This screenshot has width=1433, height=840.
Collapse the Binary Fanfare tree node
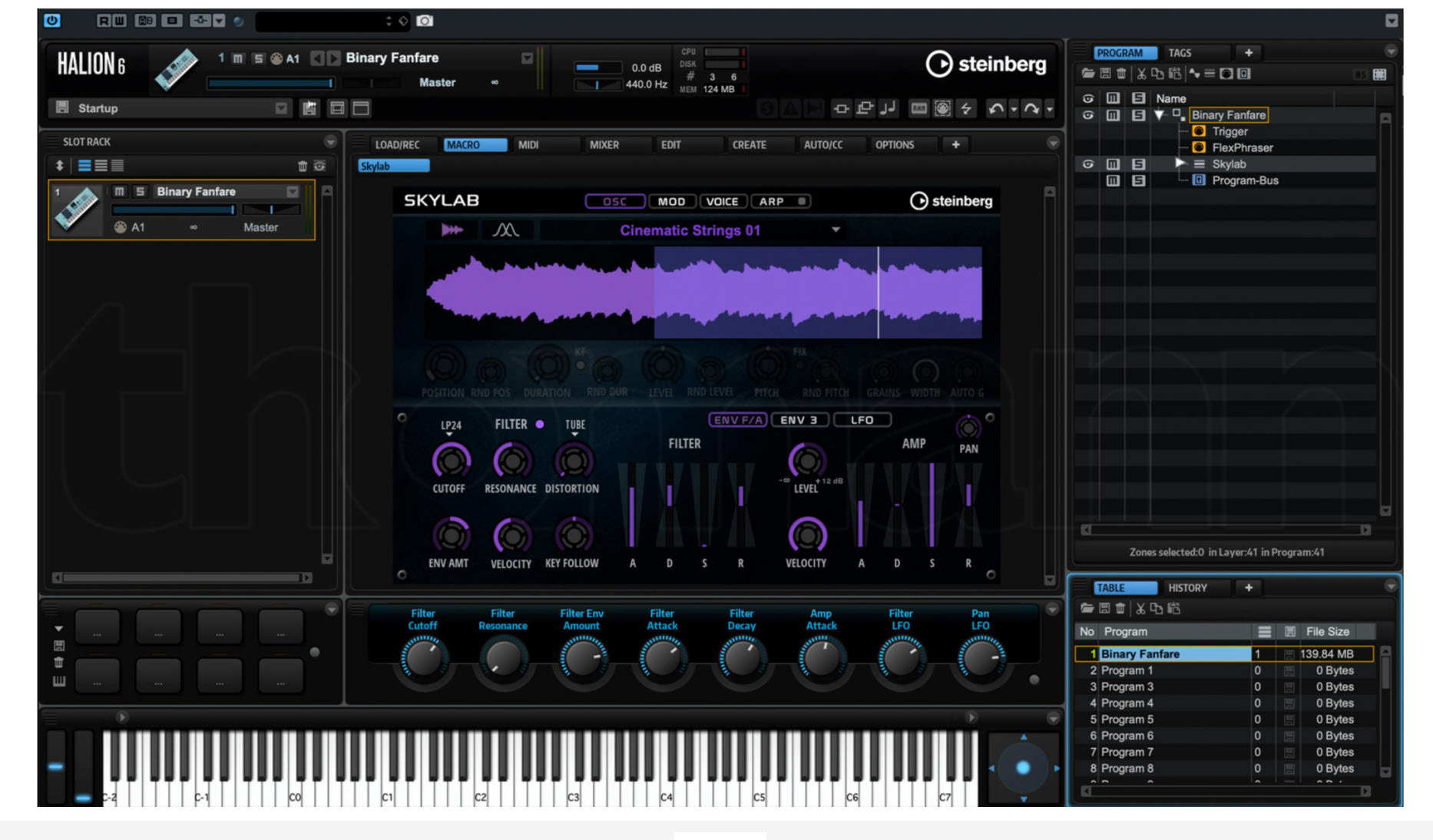pyautogui.click(x=1159, y=115)
